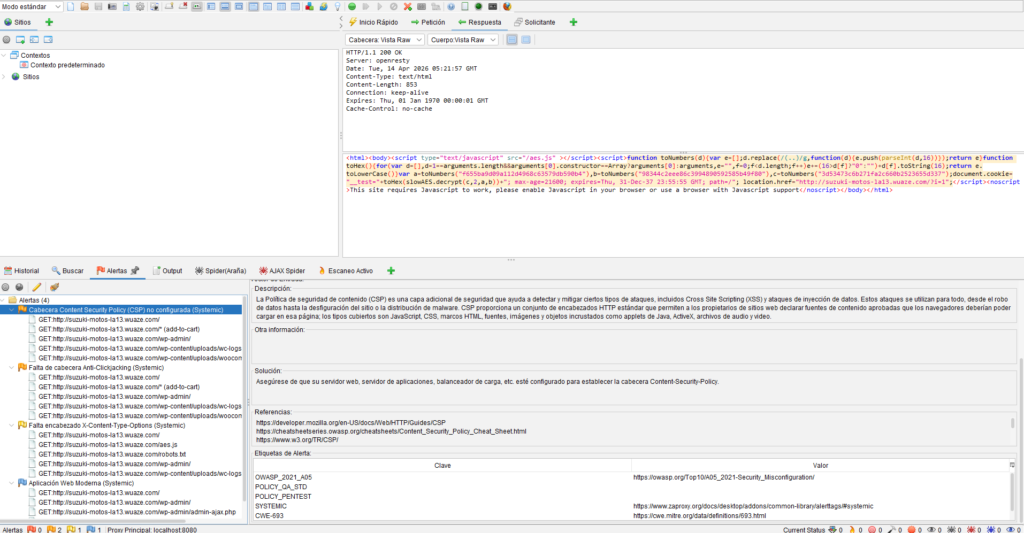Click the Valor column header
Image resolution: width=1024 pixels, height=533 pixels.
(x=820, y=466)
